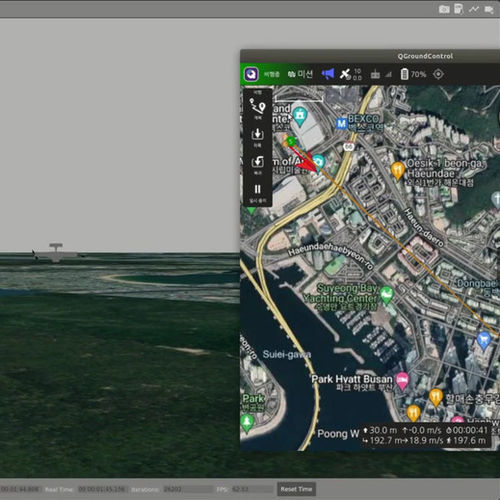Click the crosshair target icon in QGroundControl toolbar

point(438,74)
